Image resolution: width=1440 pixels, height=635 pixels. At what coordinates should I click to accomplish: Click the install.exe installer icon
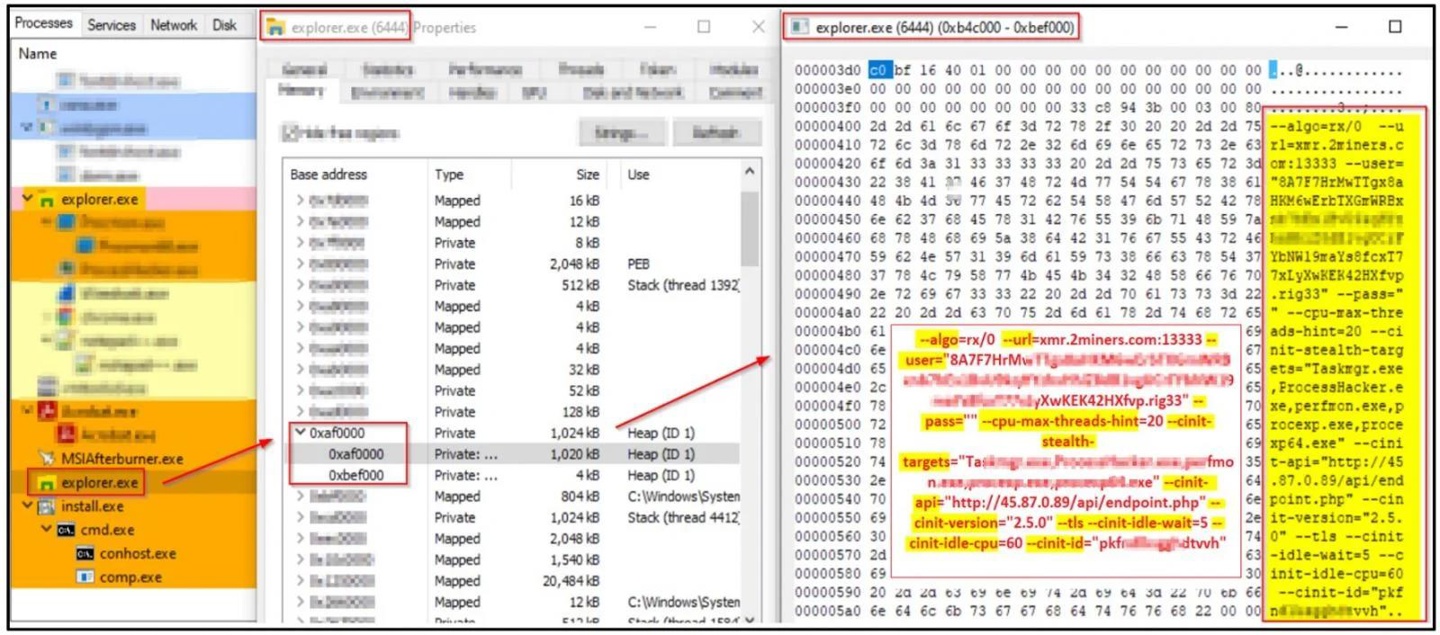47,506
